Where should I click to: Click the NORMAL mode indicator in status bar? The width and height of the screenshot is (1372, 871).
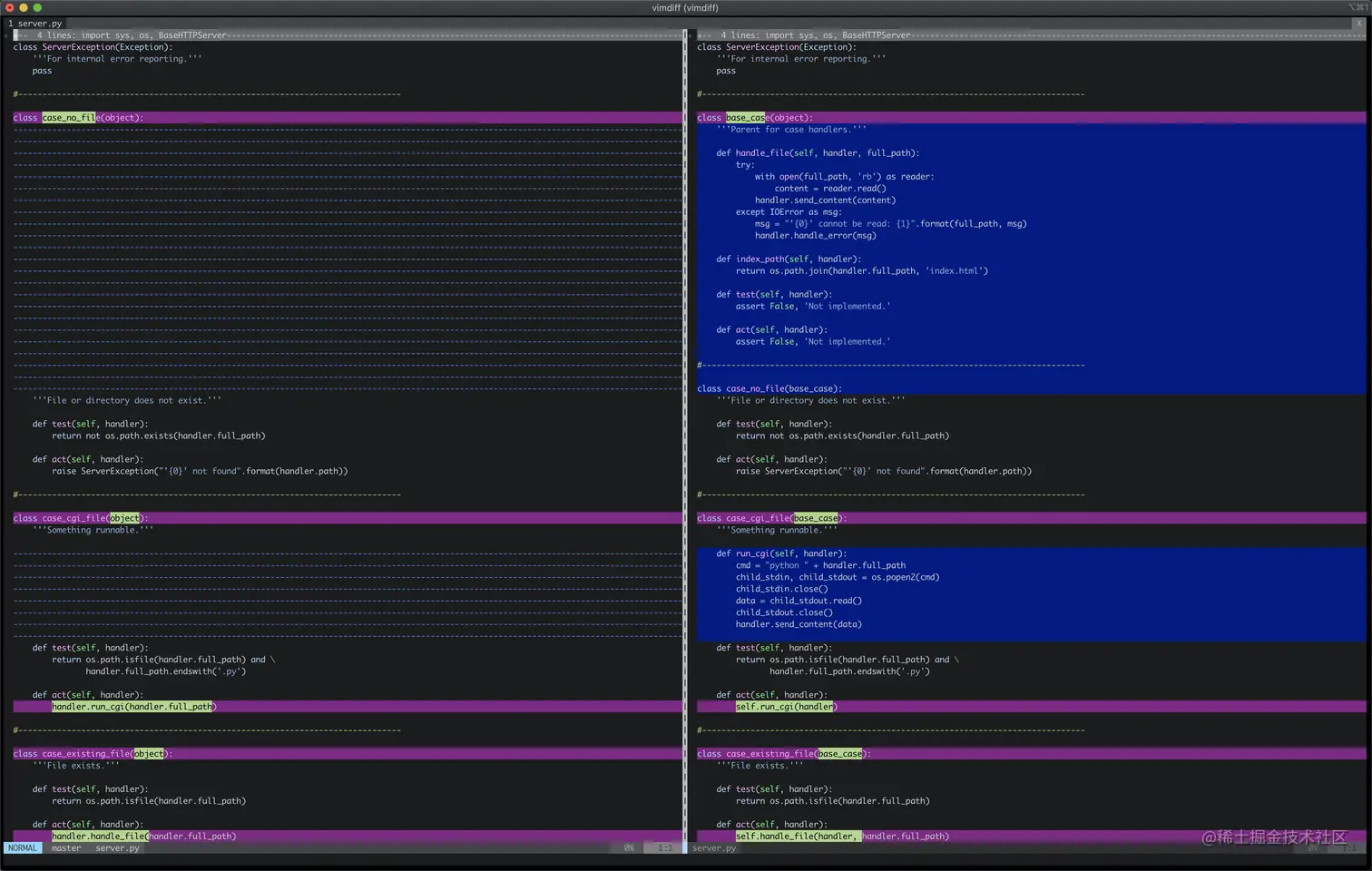(x=23, y=848)
